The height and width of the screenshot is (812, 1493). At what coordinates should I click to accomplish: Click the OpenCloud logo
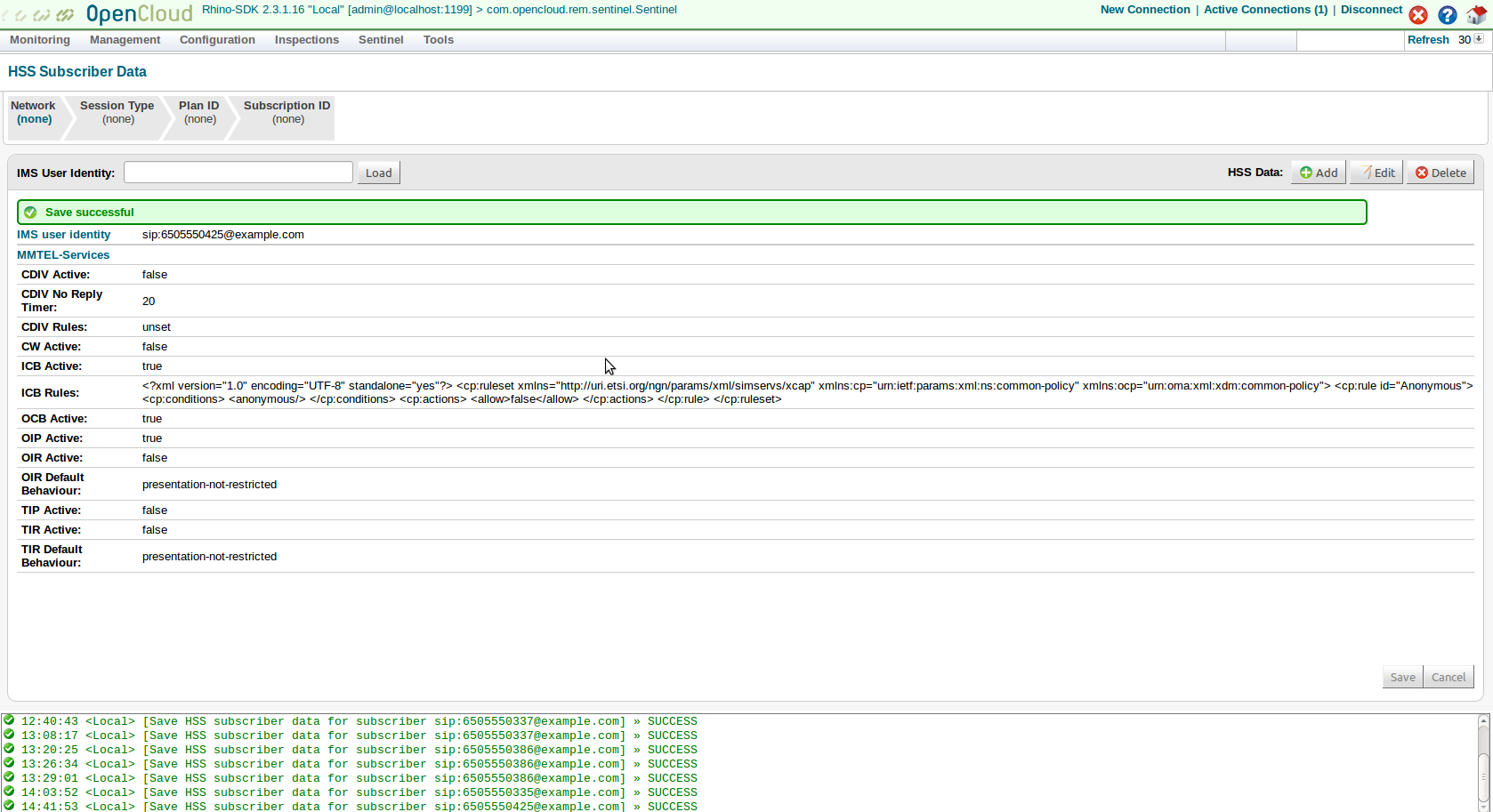click(98, 14)
